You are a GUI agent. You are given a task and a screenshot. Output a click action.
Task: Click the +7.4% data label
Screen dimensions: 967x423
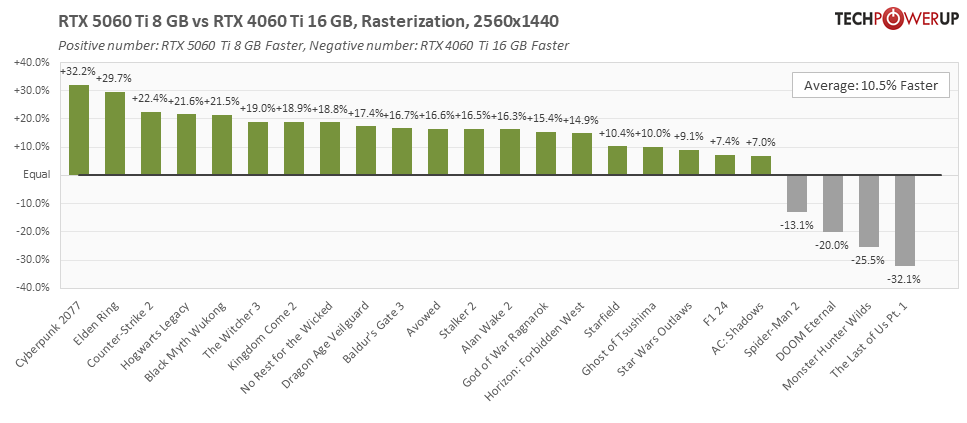tap(725, 141)
